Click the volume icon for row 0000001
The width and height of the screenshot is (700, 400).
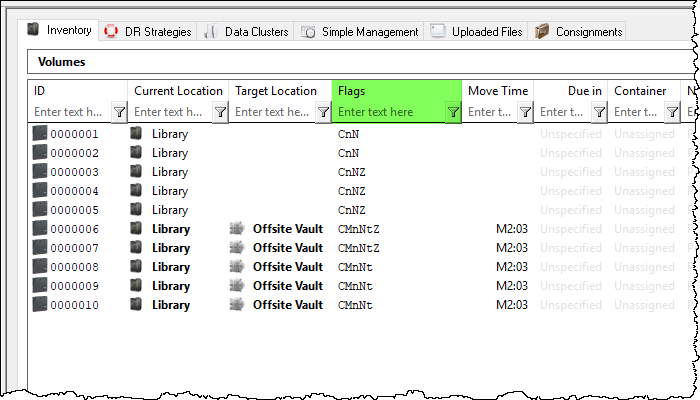pos(40,133)
